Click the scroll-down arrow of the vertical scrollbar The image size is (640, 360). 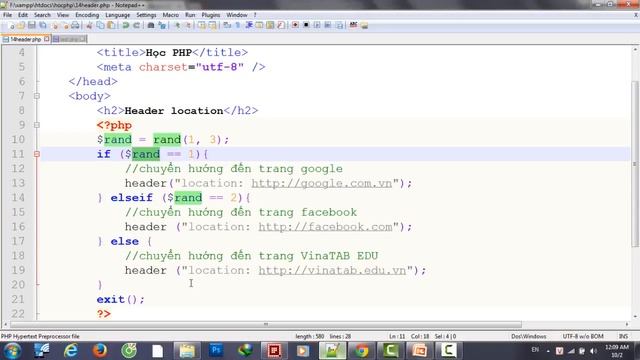click(x=635, y=316)
